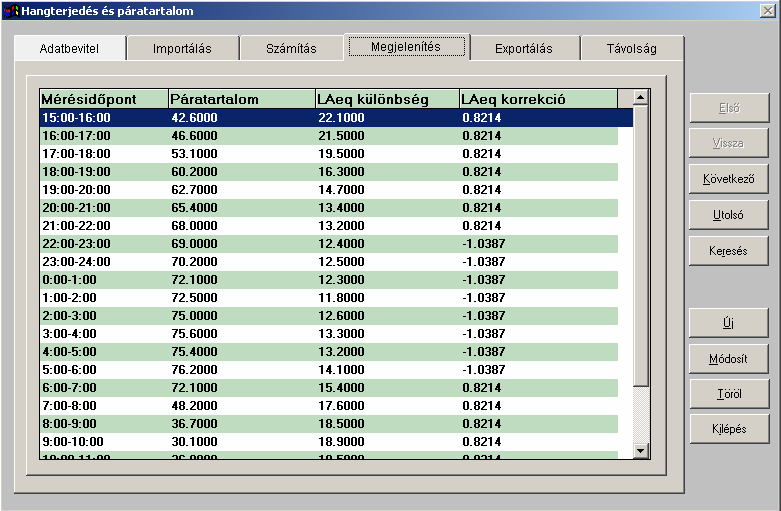Exit with the Kilépés button
781x511 pixels.
coord(730,429)
